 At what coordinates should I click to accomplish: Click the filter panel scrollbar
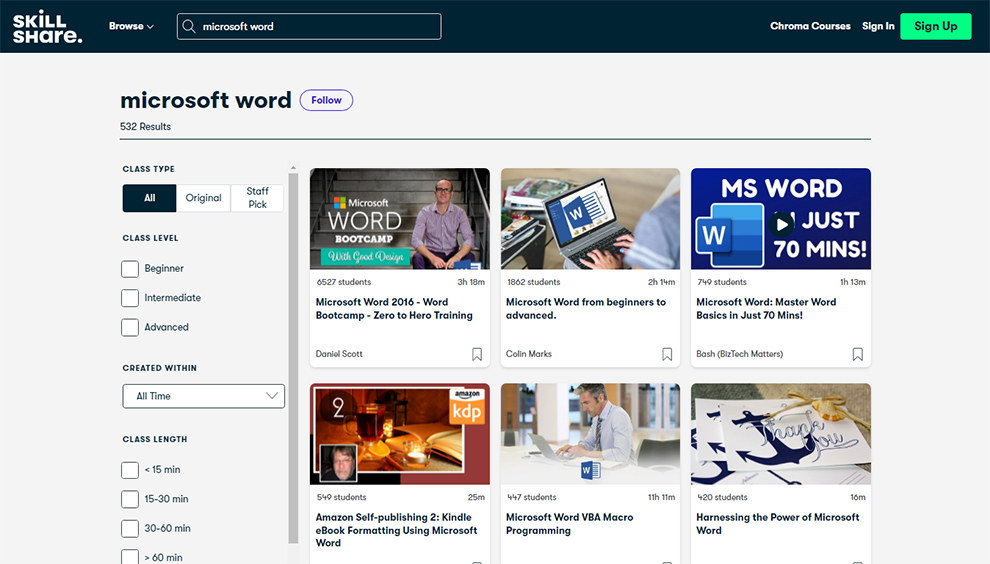pos(293,358)
